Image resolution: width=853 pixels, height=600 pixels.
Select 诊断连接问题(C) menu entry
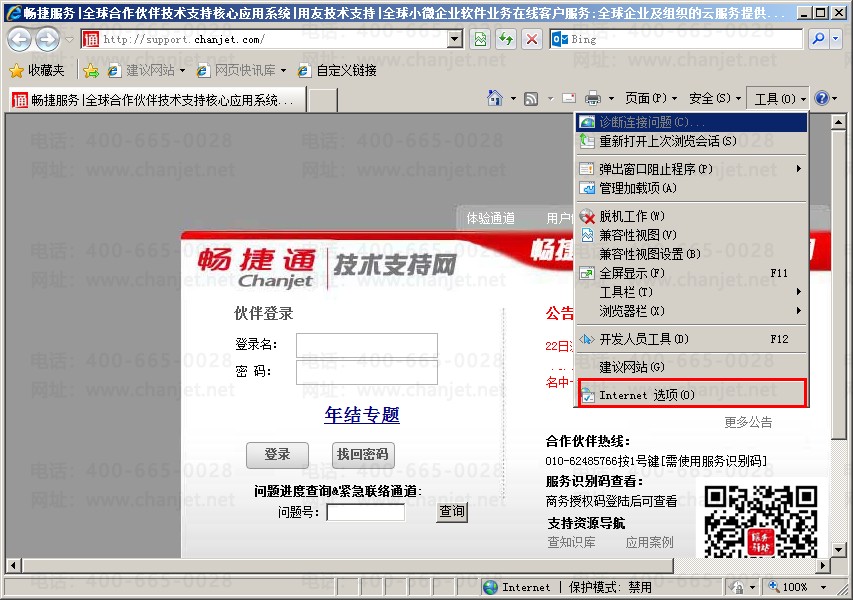click(691, 122)
